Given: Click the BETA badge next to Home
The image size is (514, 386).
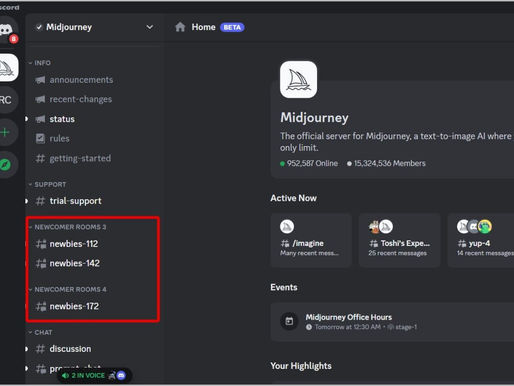Looking at the screenshot, I should [232, 27].
